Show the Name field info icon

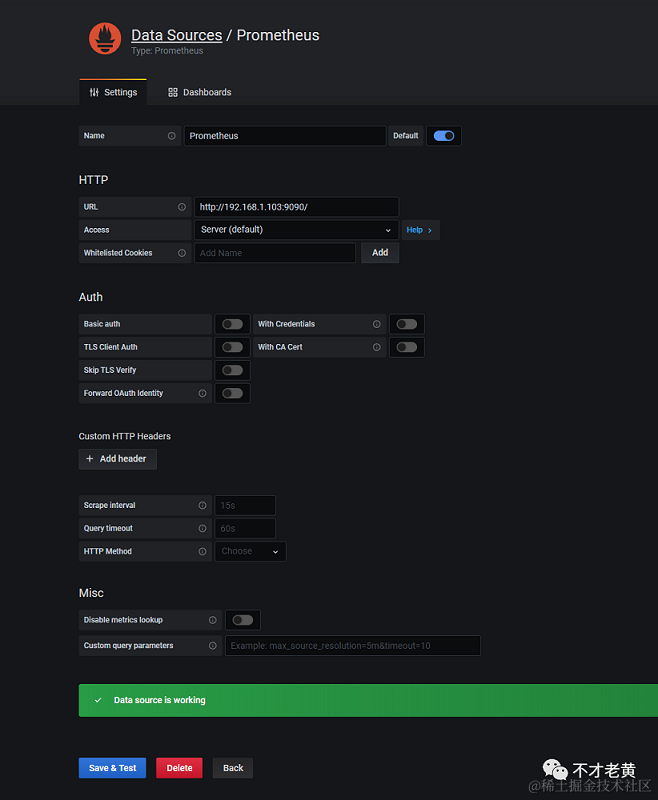tap(171, 136)
